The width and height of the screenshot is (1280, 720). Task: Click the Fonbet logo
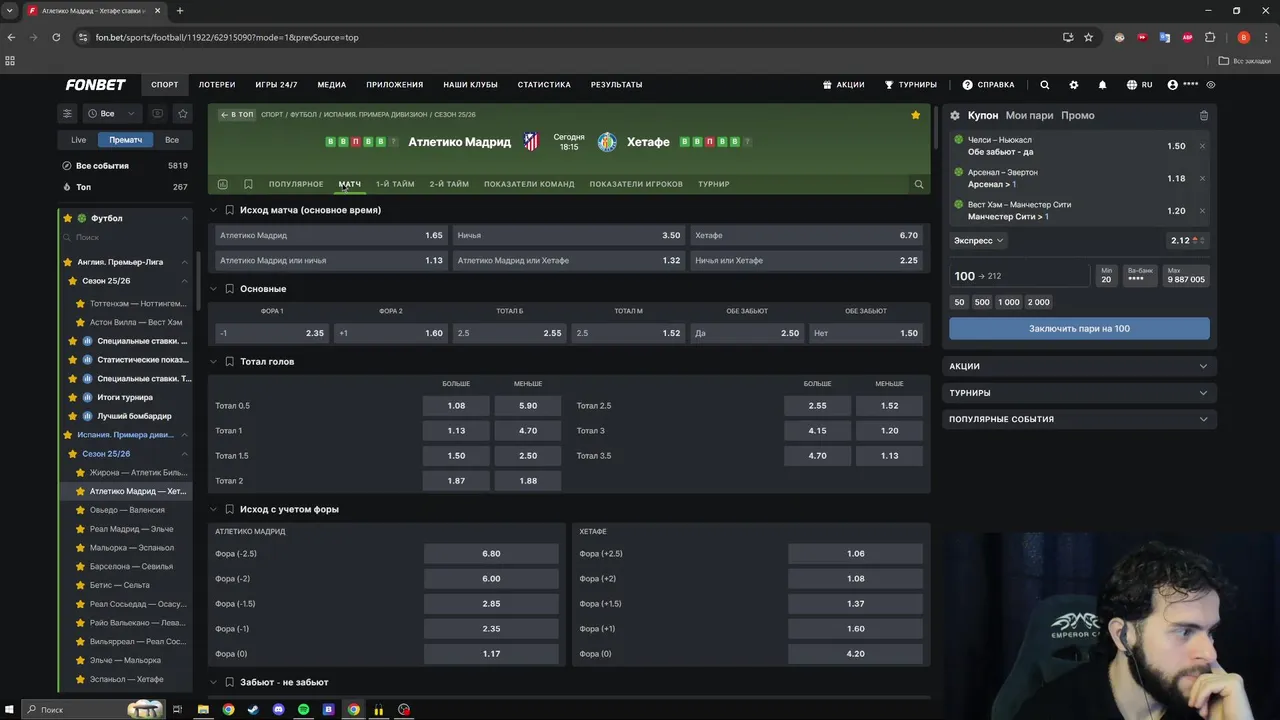(x=95, y=85)
